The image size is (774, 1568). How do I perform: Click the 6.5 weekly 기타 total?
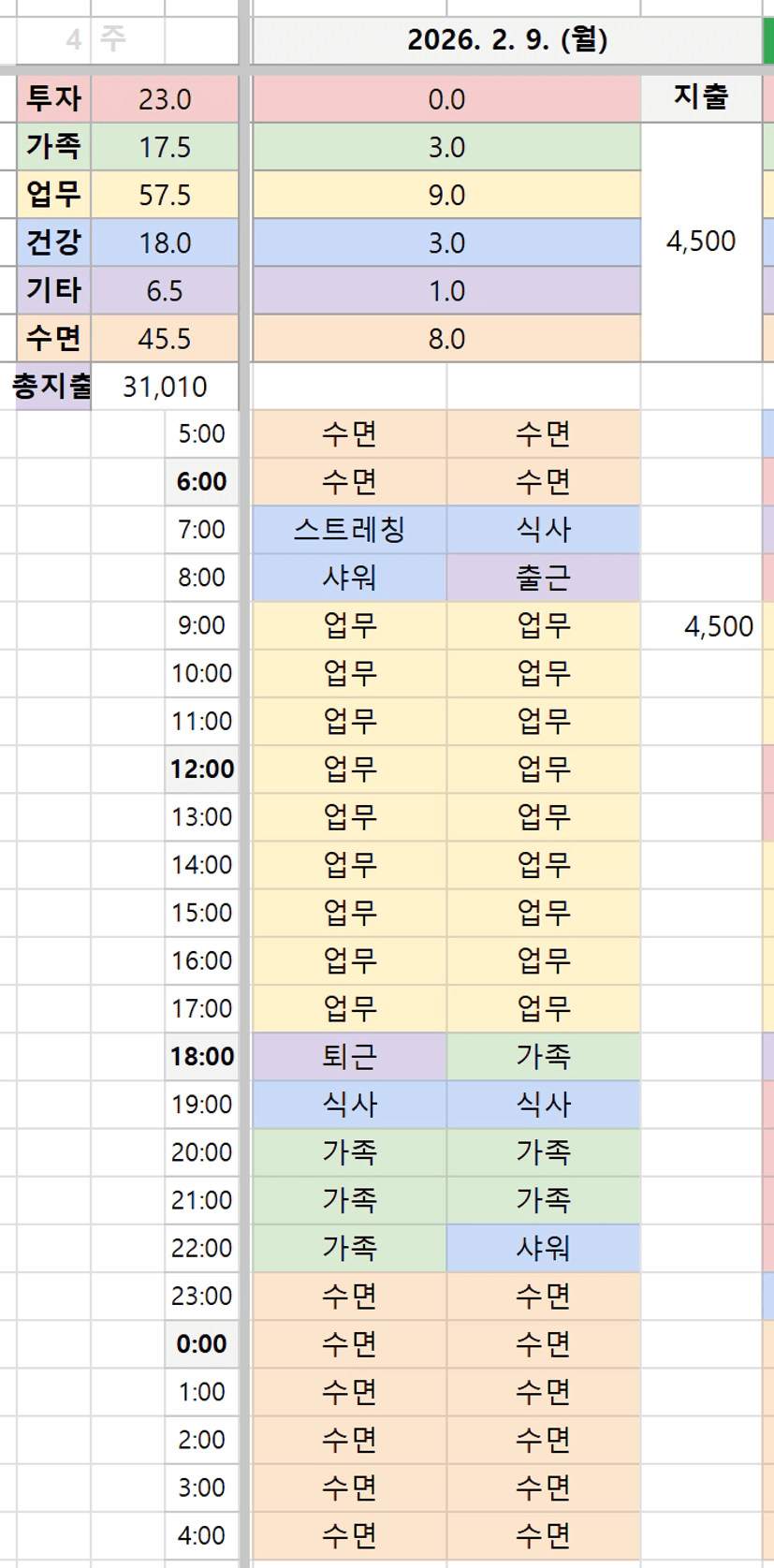pos(165,290)
